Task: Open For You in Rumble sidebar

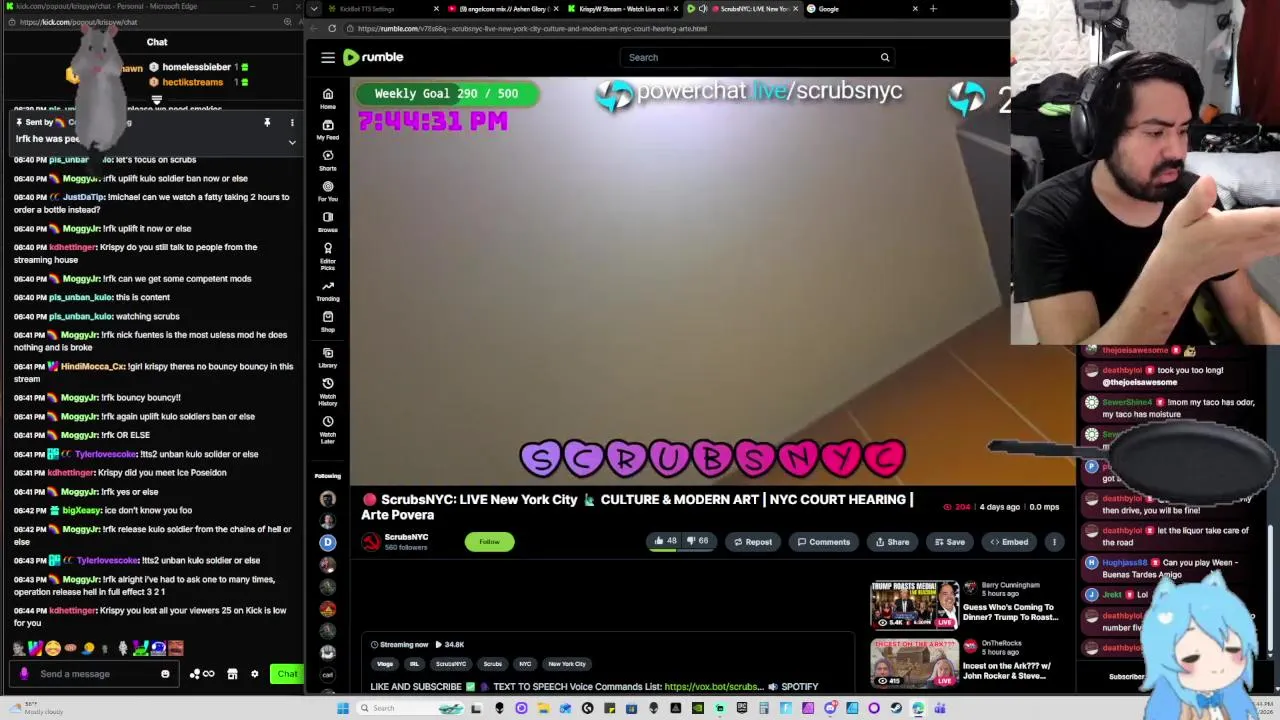Action: click(x=327, y=190)
